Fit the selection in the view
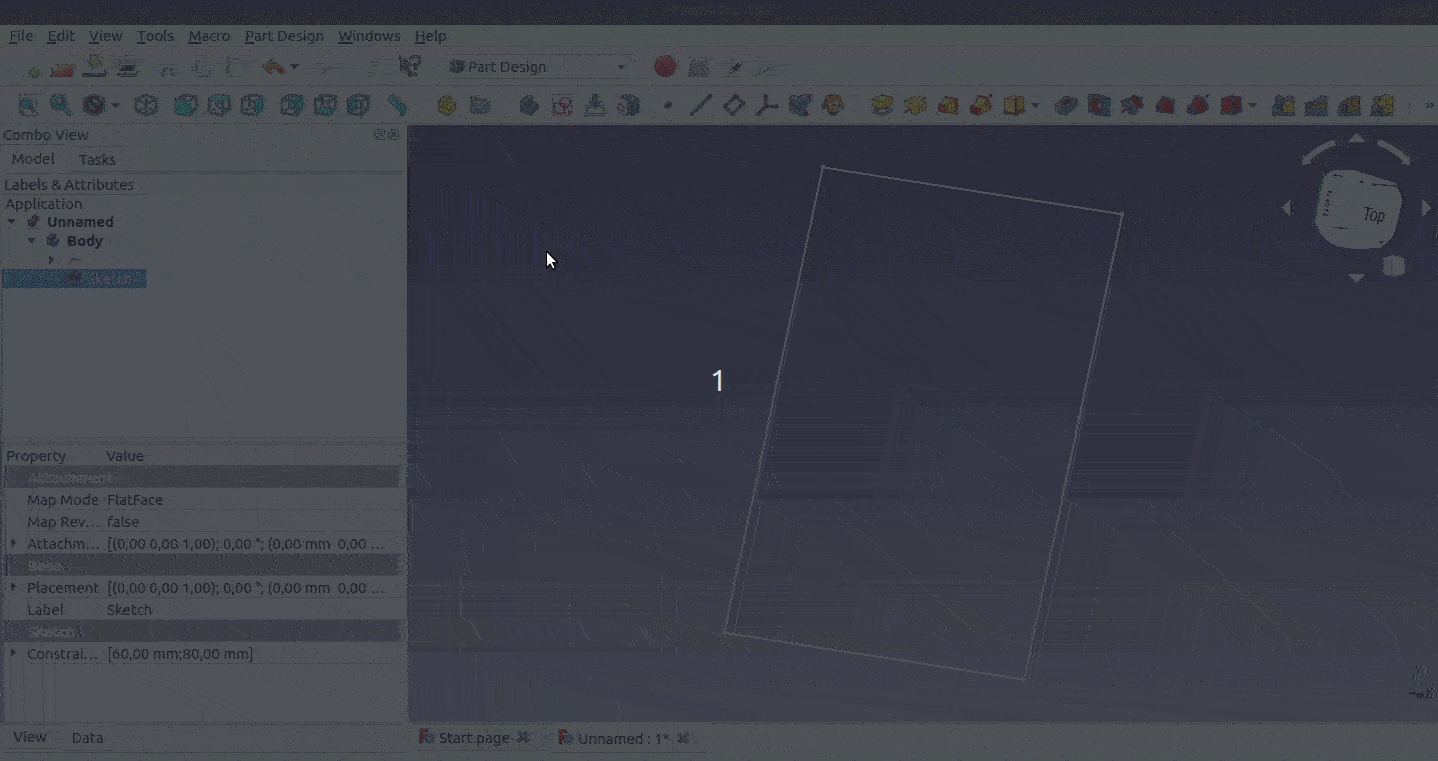 point(61,105)
